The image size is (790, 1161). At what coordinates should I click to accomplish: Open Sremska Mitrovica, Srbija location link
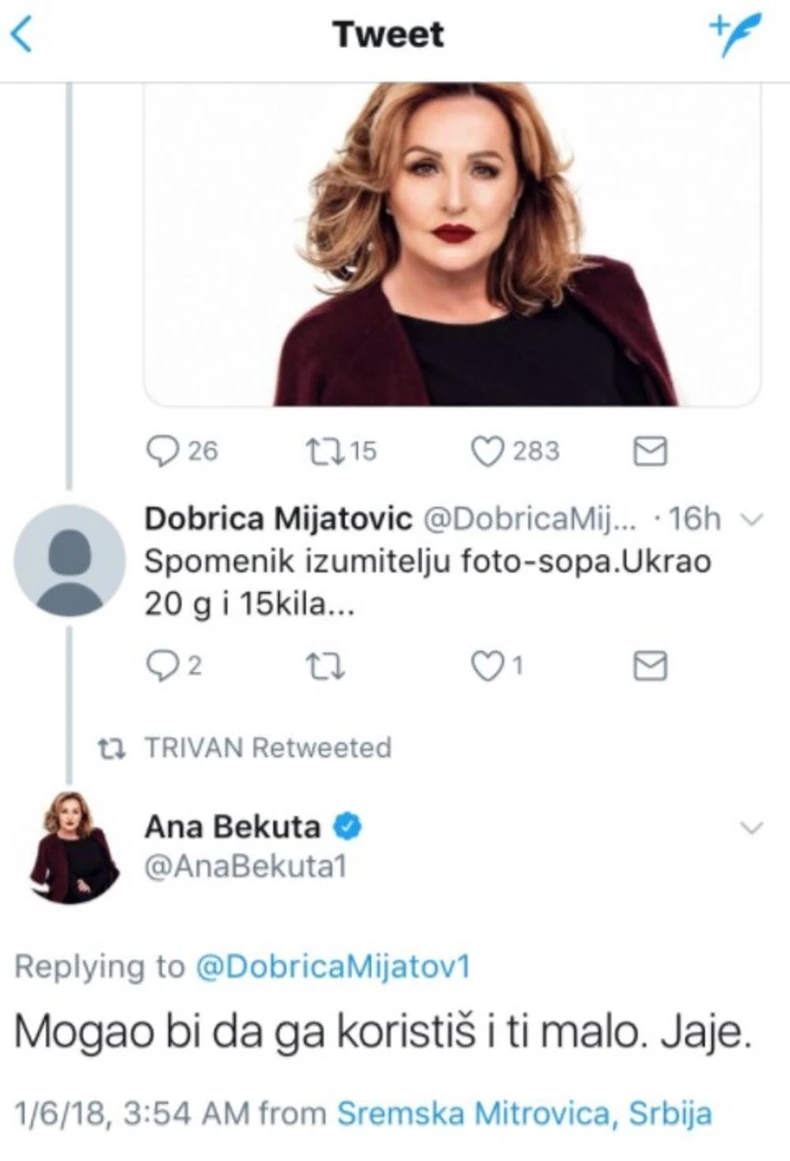524,1114
